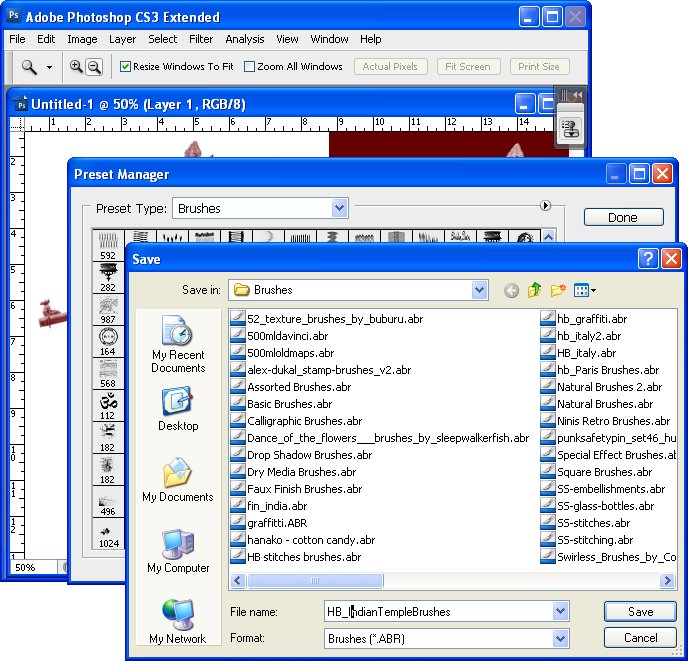This screenshot has height=661, width=688.
Task: Open the File name history dropdown arrow
Action: pyautogui.click(x=561, y=611)
